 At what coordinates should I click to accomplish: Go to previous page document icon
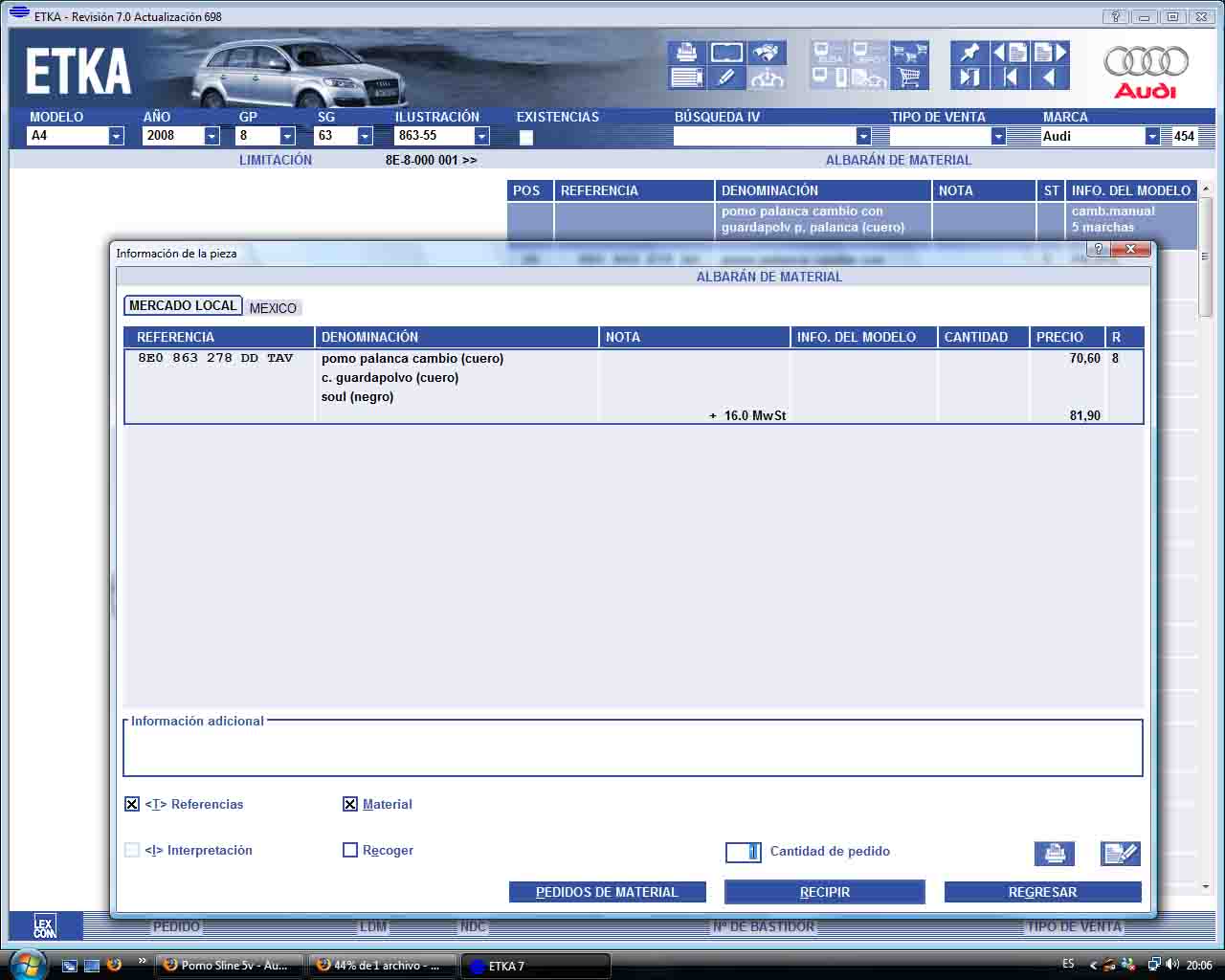click(1010, 53)
